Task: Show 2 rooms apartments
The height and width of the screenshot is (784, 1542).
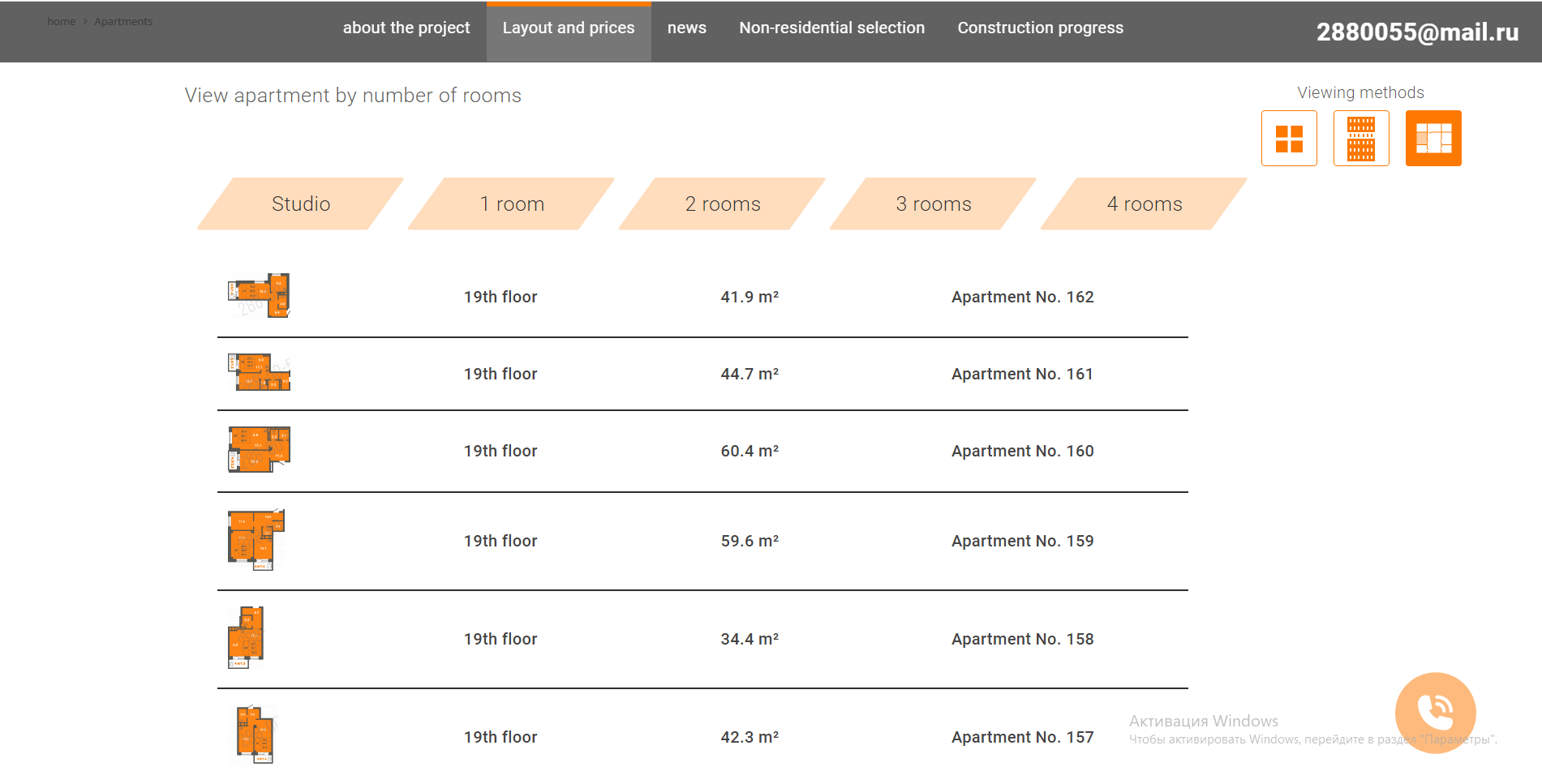Action: tap(723, 203)
